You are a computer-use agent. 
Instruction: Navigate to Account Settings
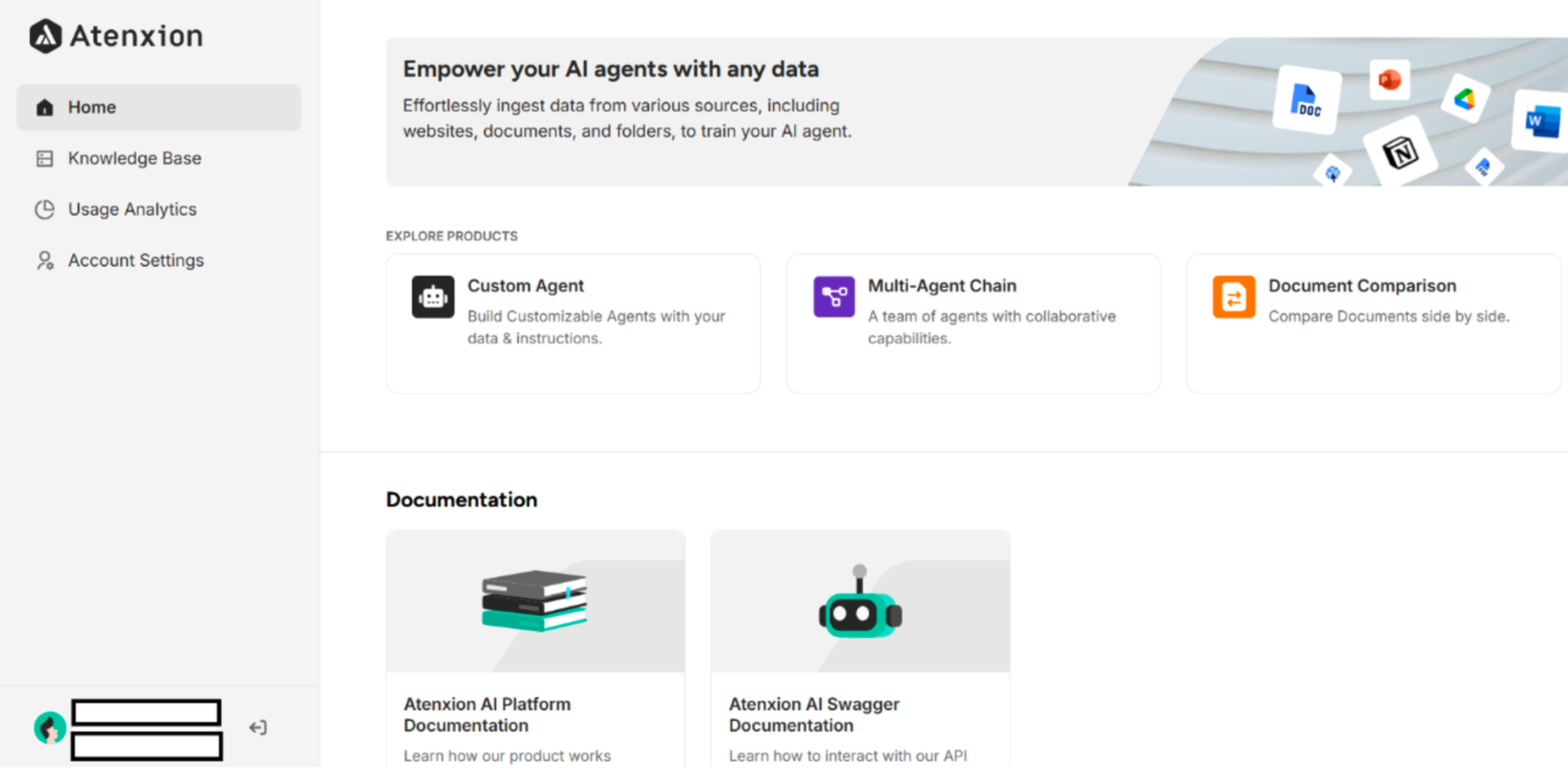[136, 261]
